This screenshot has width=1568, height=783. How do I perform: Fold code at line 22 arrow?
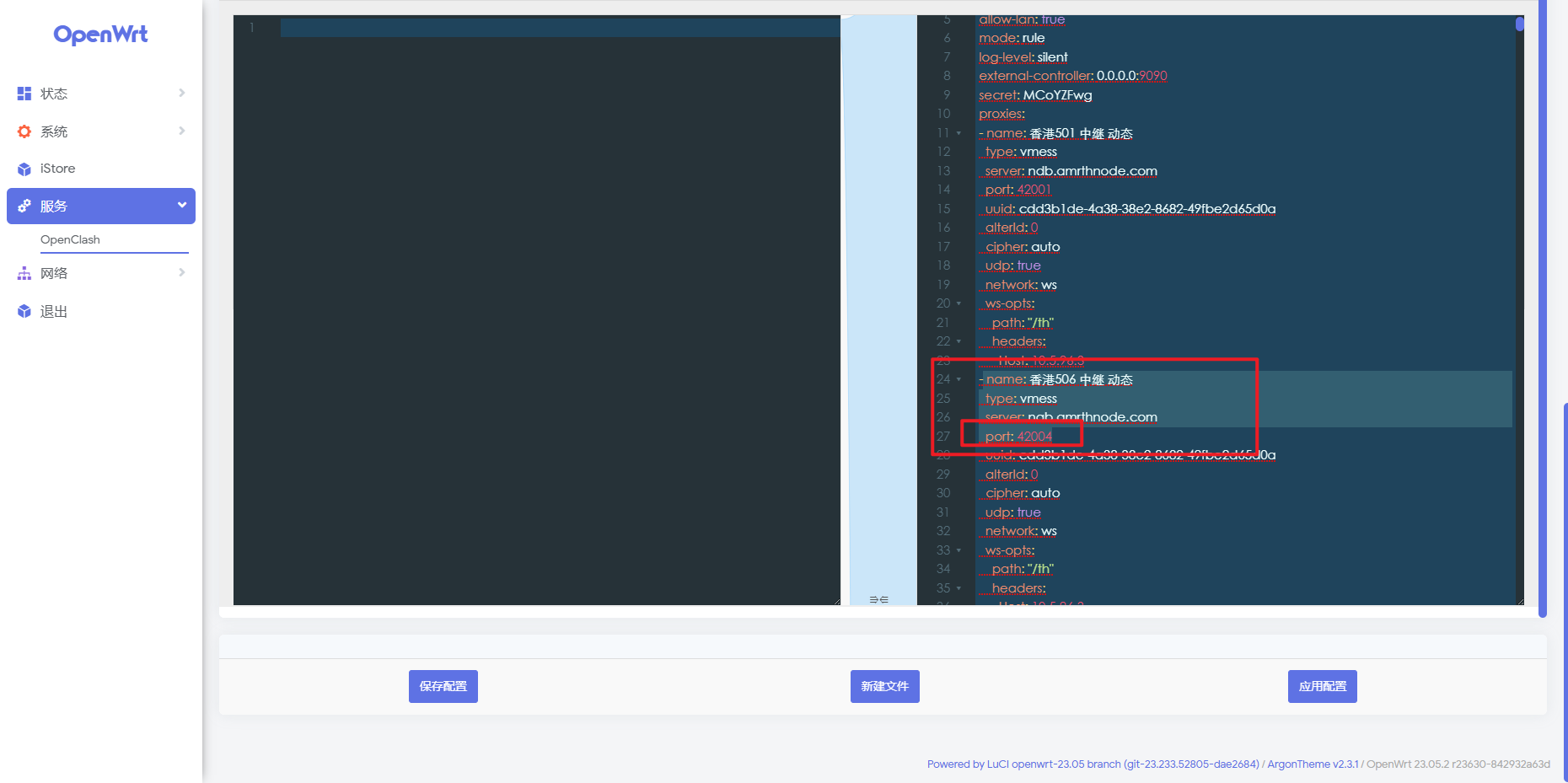(x=959, y=341)
